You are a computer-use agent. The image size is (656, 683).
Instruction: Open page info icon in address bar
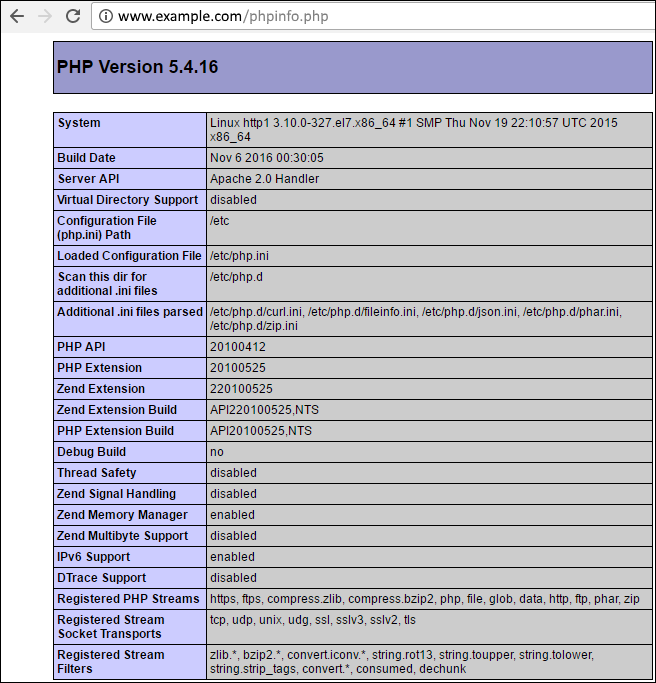(x=105, y=17)
